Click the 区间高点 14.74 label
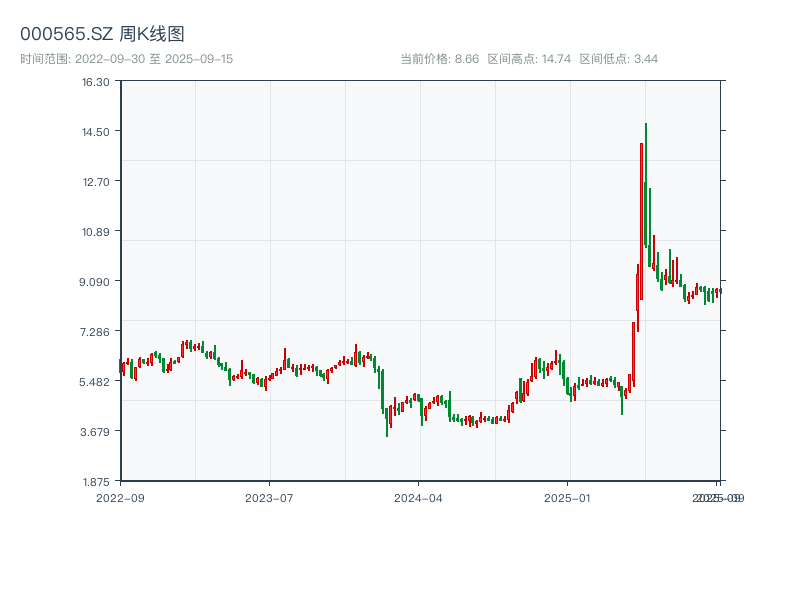 coord(529,59)
